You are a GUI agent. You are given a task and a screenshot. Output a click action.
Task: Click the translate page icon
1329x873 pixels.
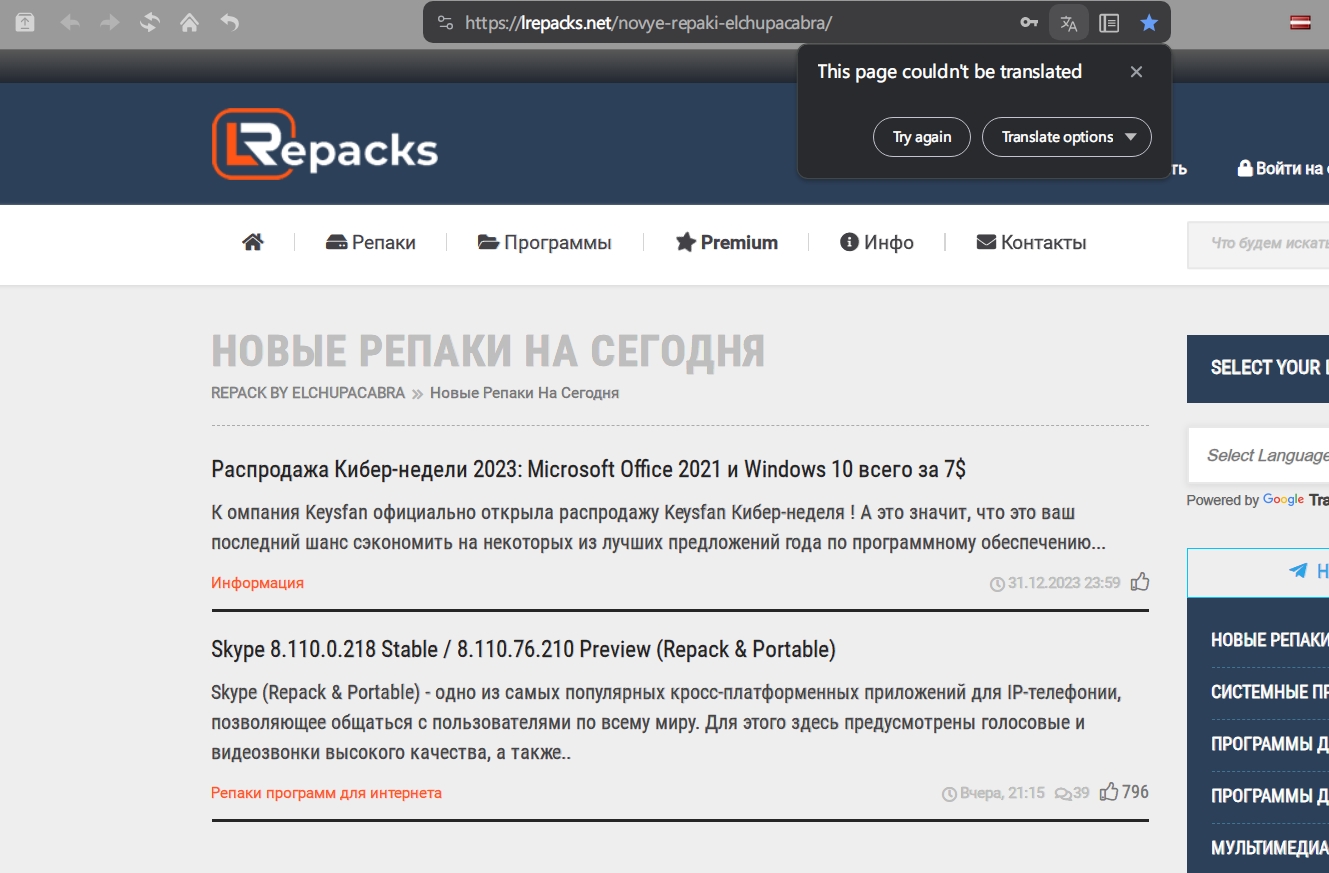click(1069, 22)
